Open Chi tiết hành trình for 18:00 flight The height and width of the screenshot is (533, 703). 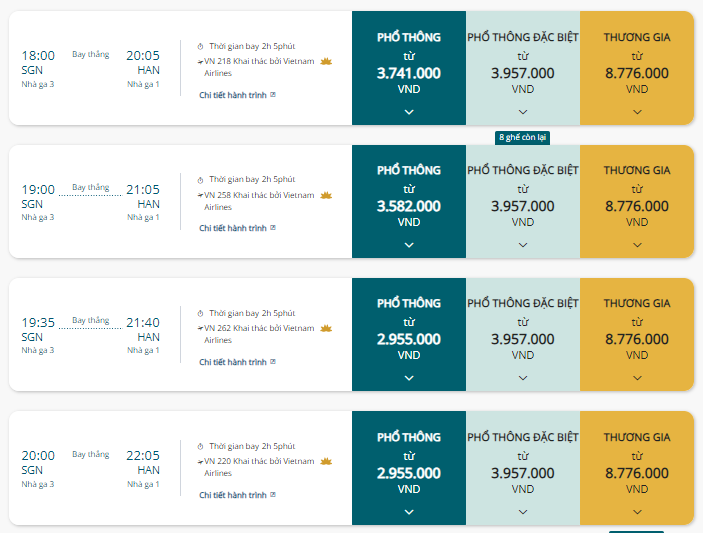tap(233, 95)
